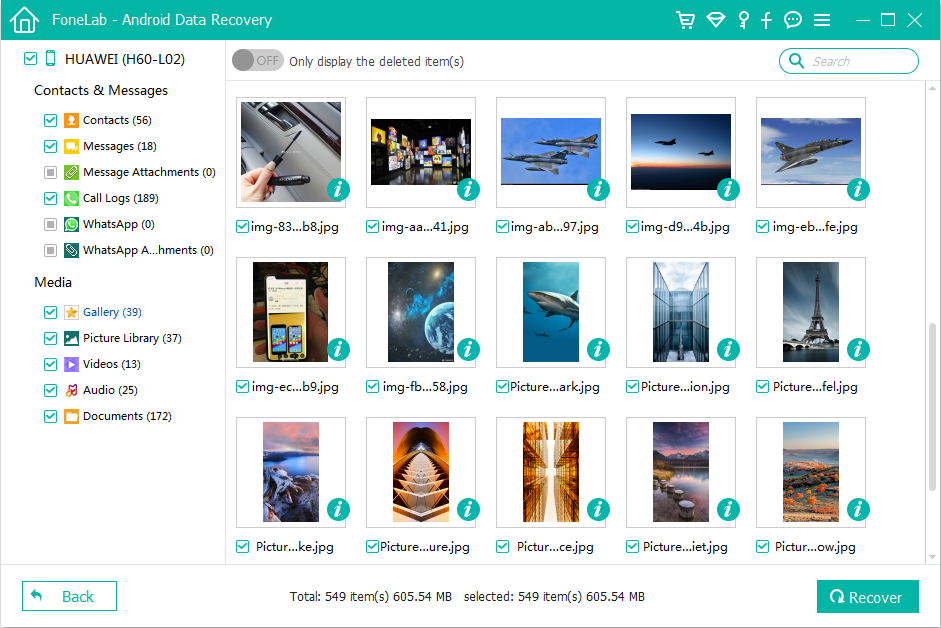Click the diamond upgrade icon
This screenshot has height=628, width=941.
[716, 19]
